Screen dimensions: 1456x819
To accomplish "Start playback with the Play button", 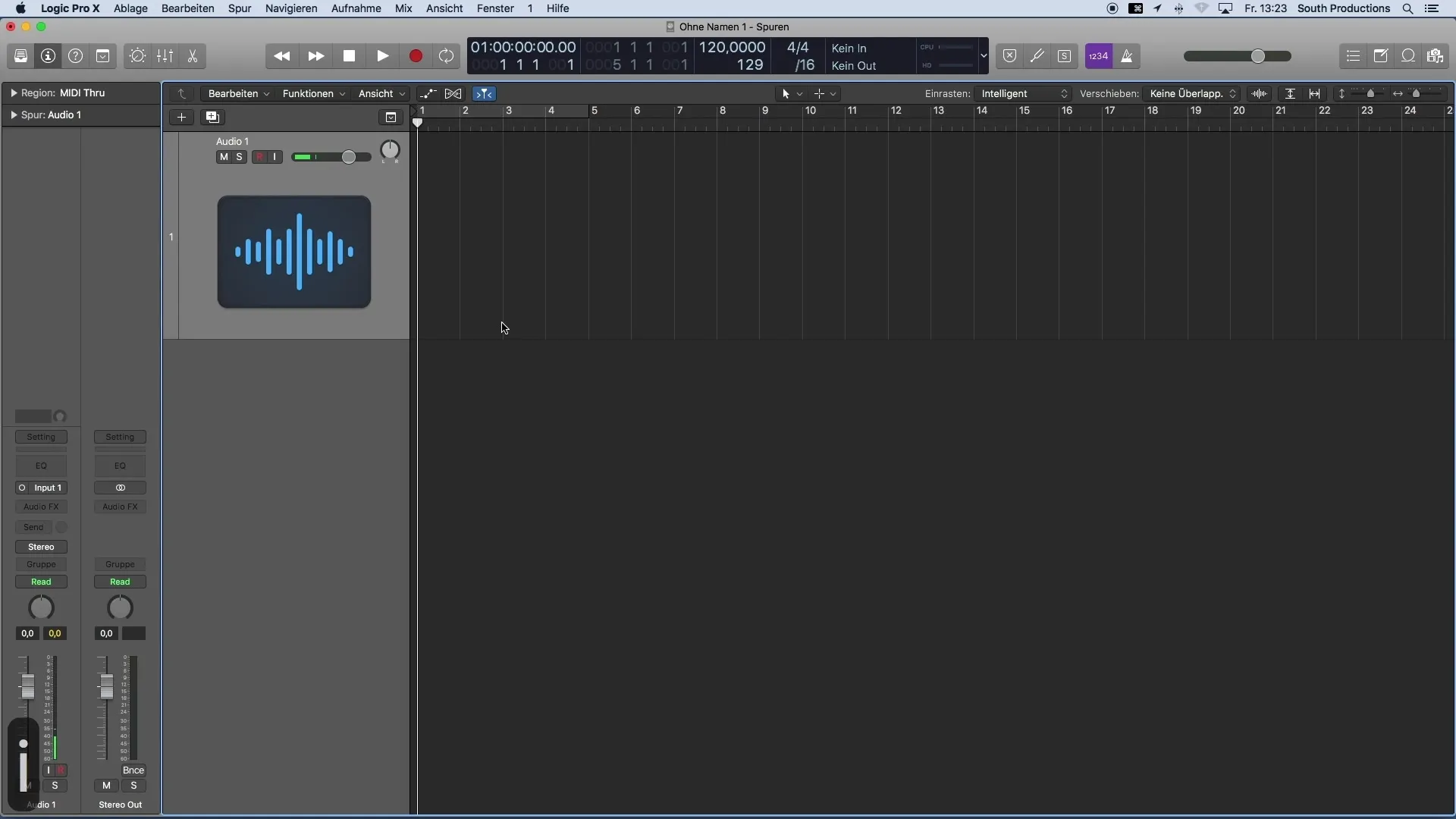I will point(382,56).
